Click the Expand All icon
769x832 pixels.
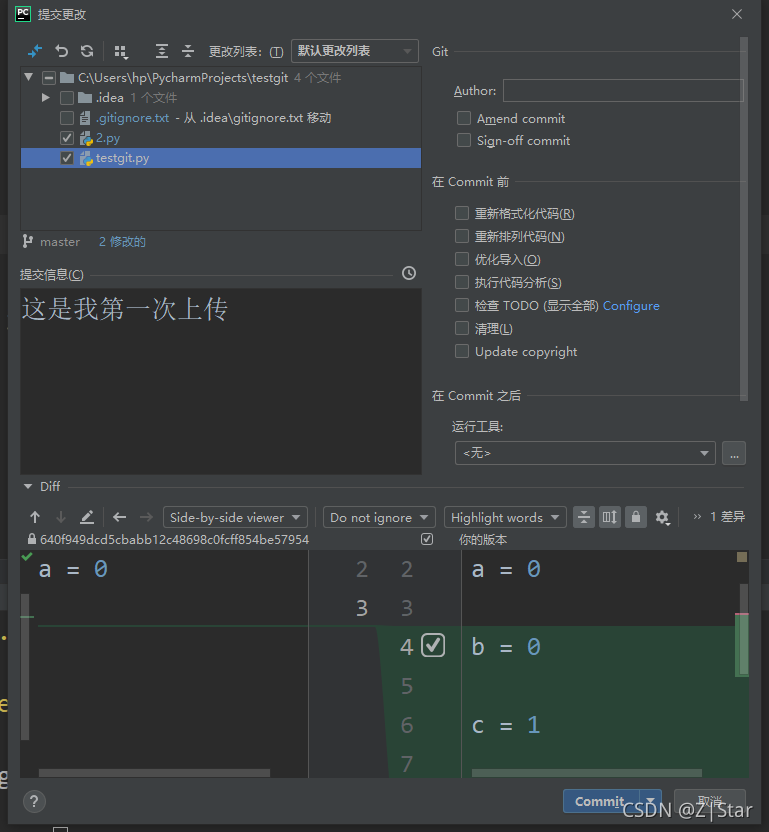pos(162,51)
